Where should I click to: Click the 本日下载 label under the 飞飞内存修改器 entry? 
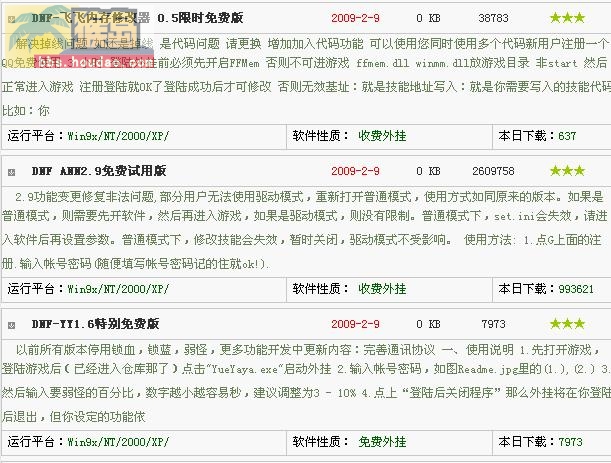527,136
